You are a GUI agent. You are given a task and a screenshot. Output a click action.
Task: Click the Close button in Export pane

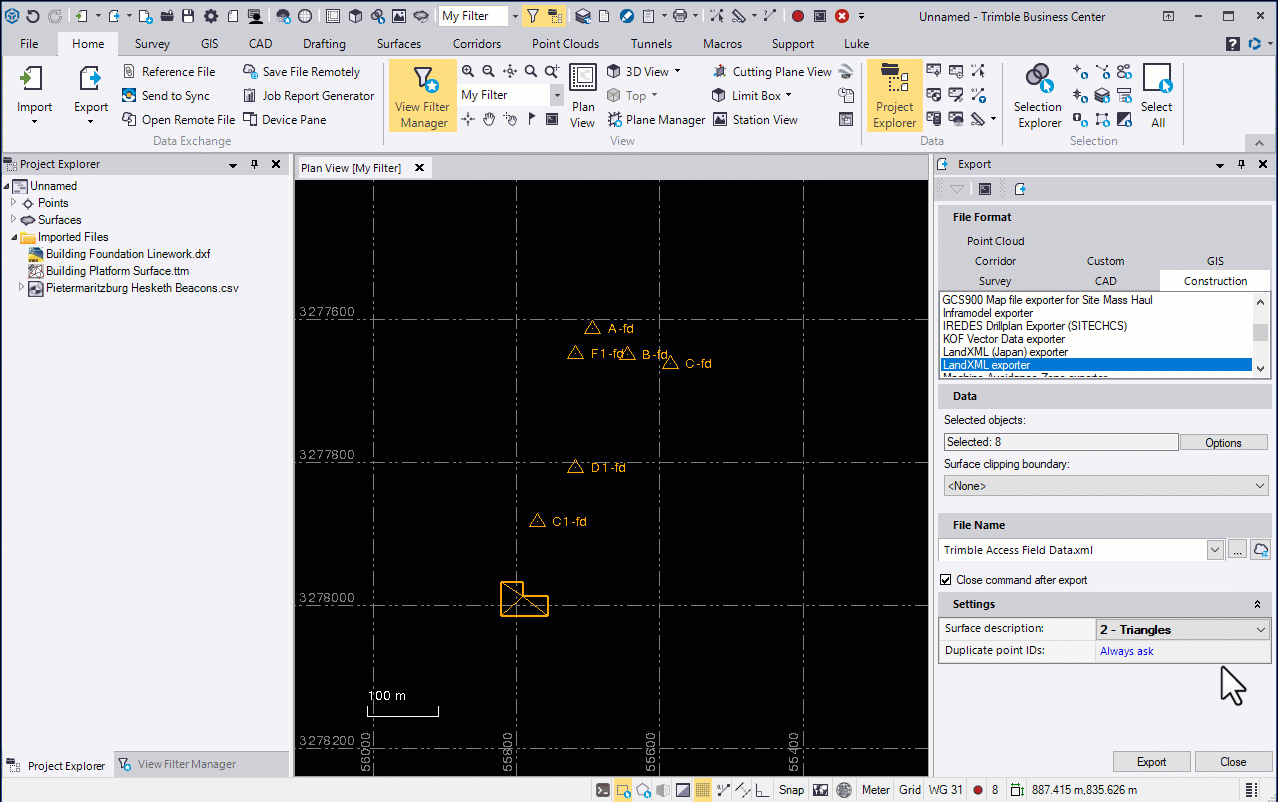(1233, 762)
